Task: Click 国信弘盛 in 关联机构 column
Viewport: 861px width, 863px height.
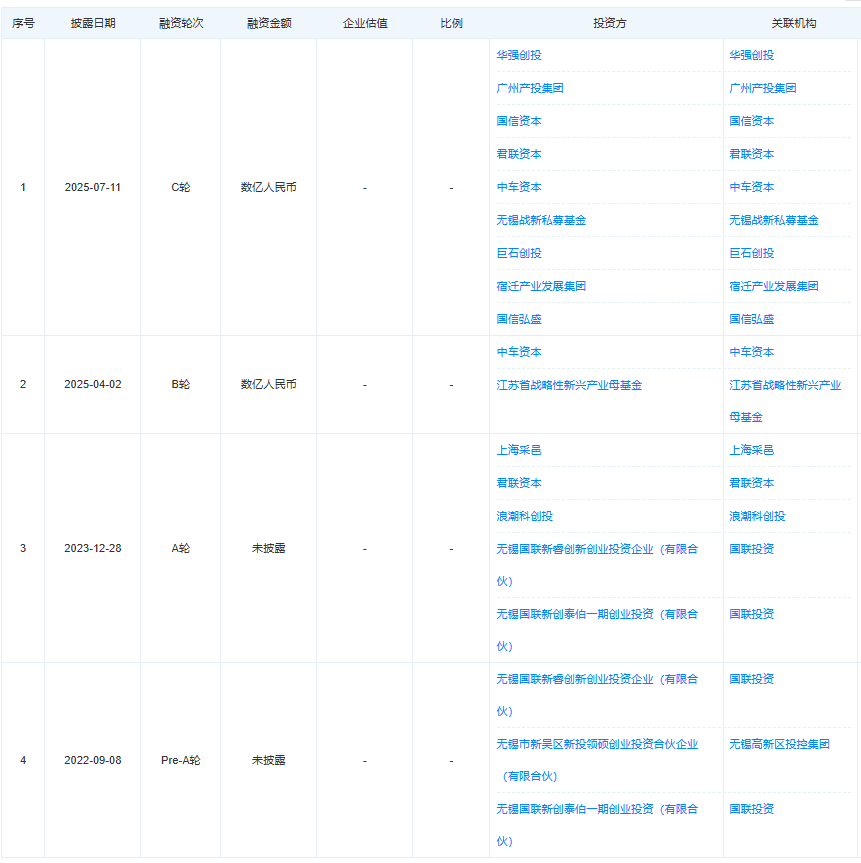Action: 751,319
